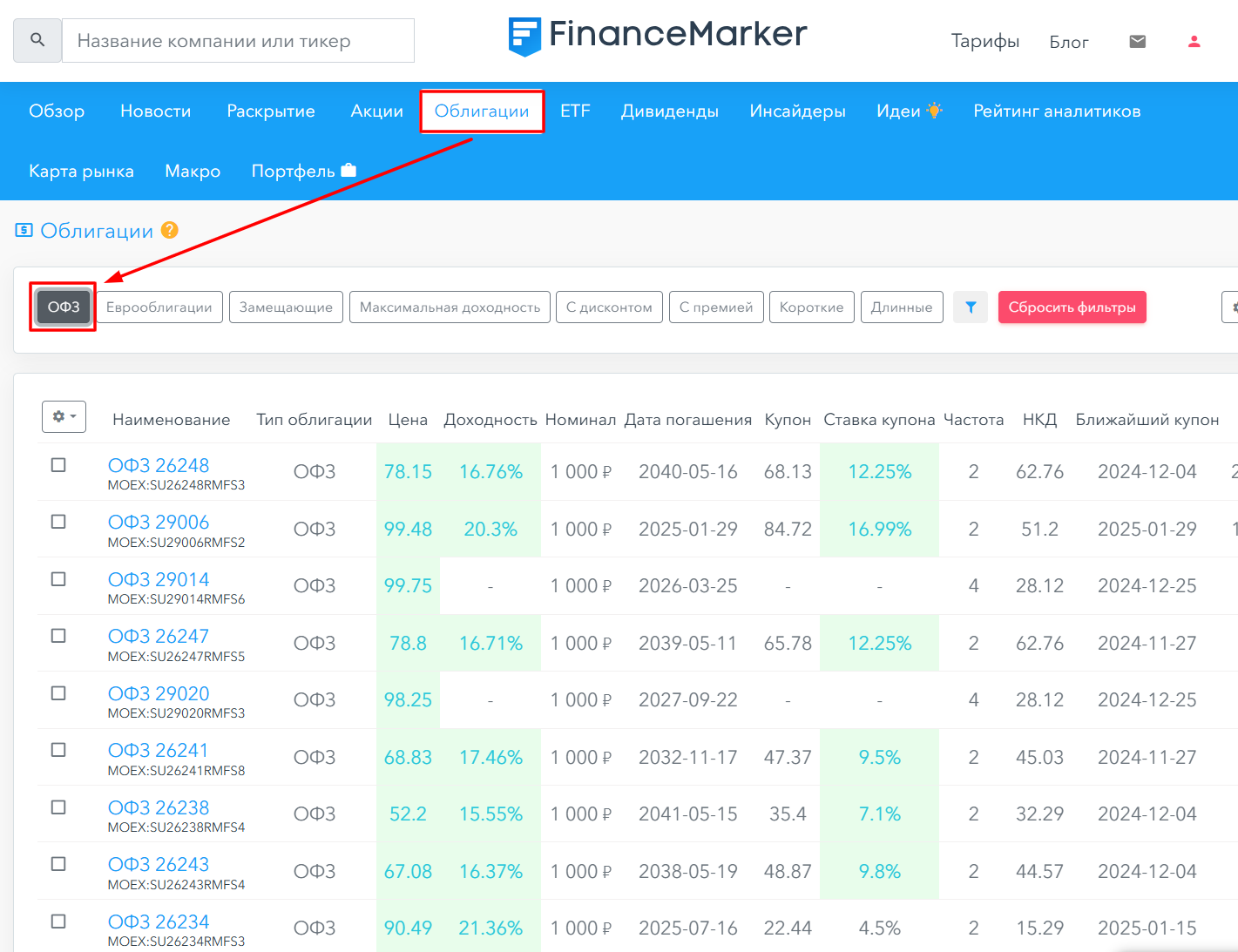Check the box for ОФЗ 29014
This screenshot has height=952, width=1238.
tap(58, 579)
